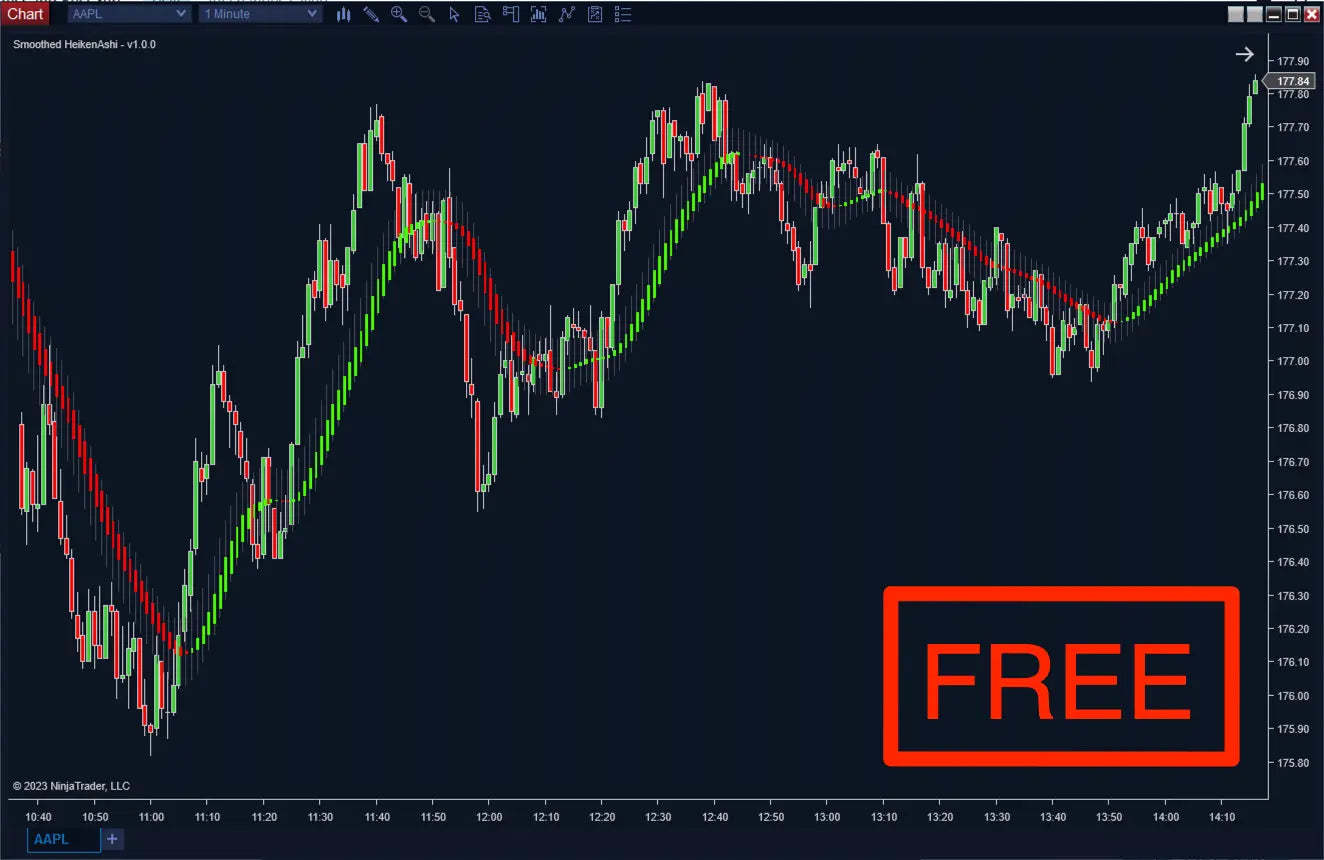Open the data box icon
This screenshot has height=860, width=1324.
coord(483,14)
